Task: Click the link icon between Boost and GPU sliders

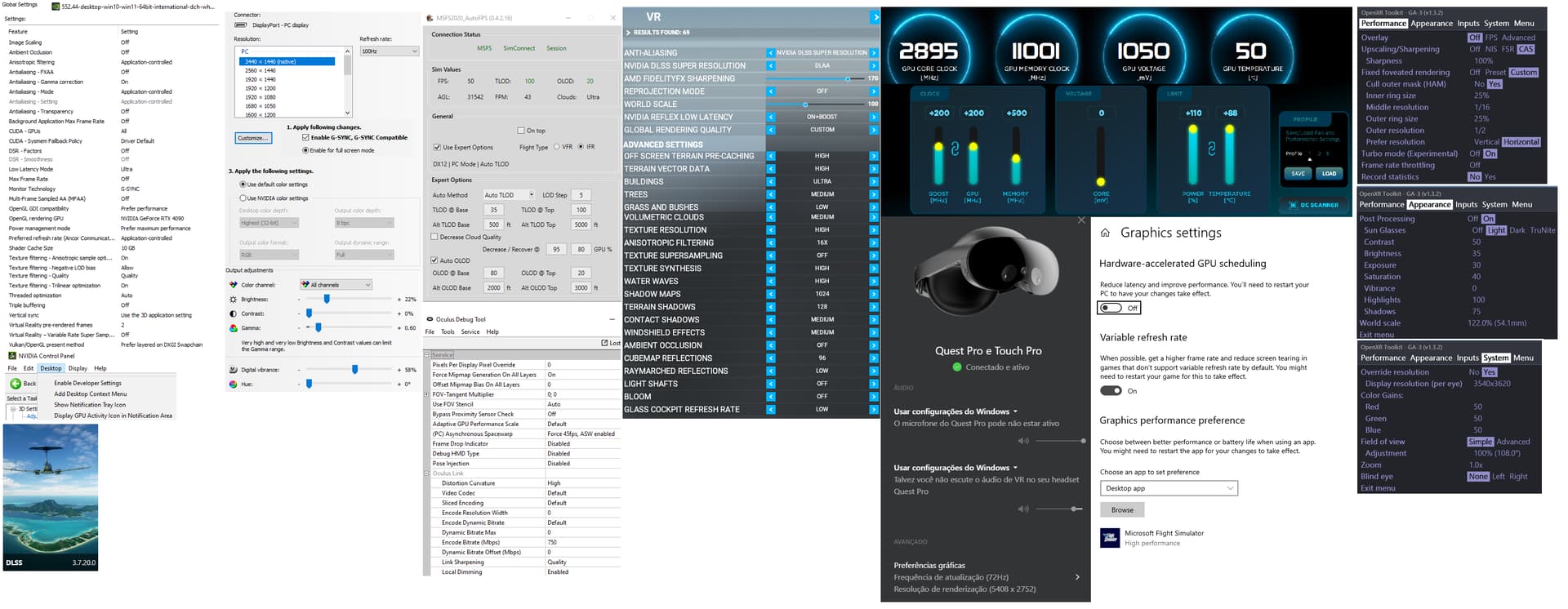Action: click(955, 149)
